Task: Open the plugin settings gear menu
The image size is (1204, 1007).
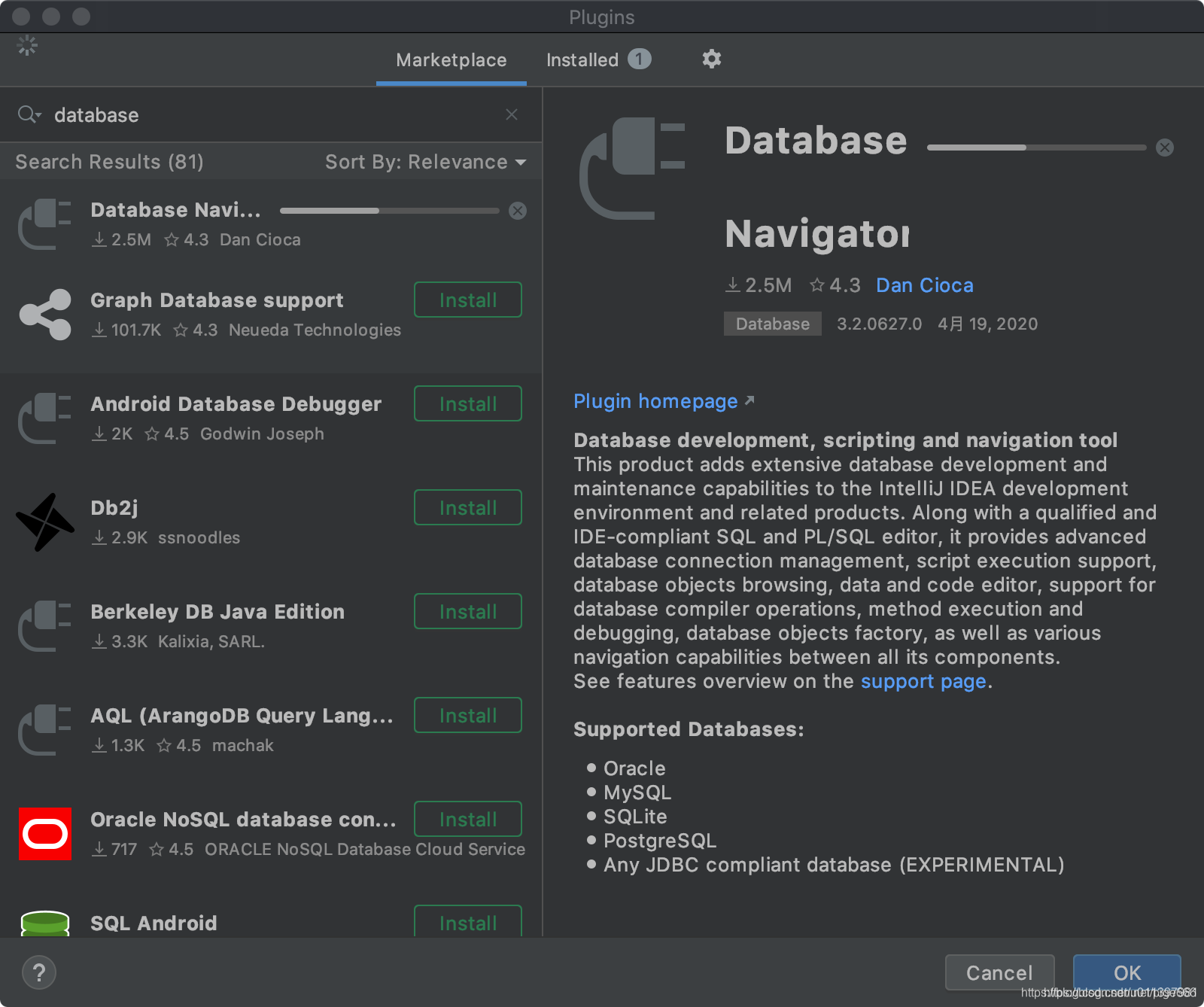Action: click(711, 59)
